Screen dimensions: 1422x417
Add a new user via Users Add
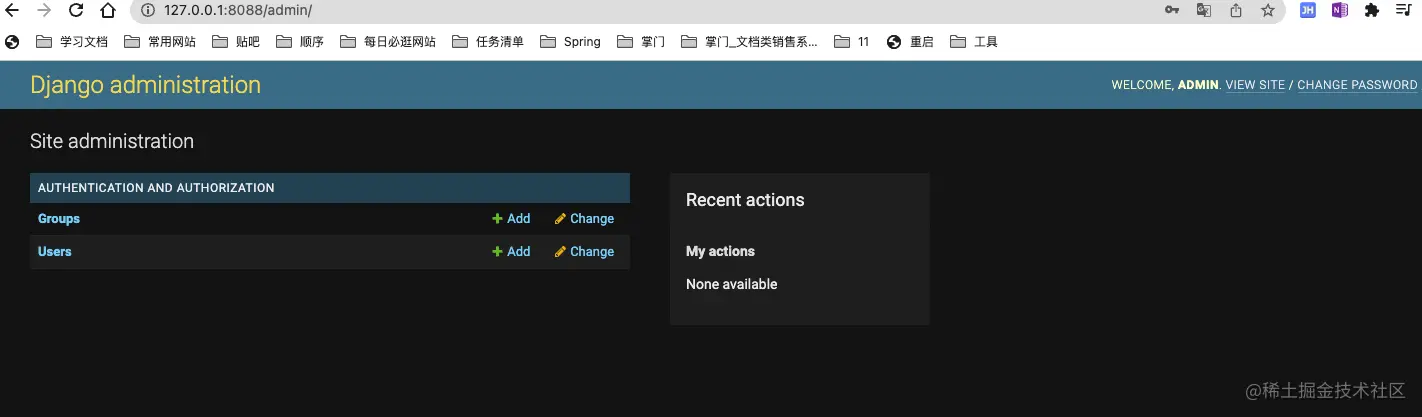[x=511, y=252]
